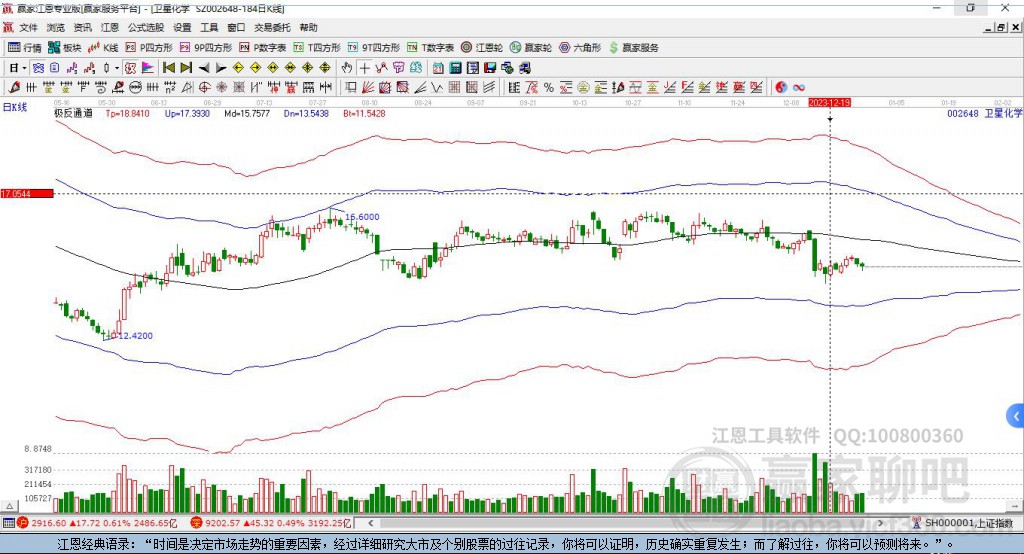The image size is (1024, 554).
Task: Click the volume panel up triangle
Action: pyautogui.click(x=9, y=506)
